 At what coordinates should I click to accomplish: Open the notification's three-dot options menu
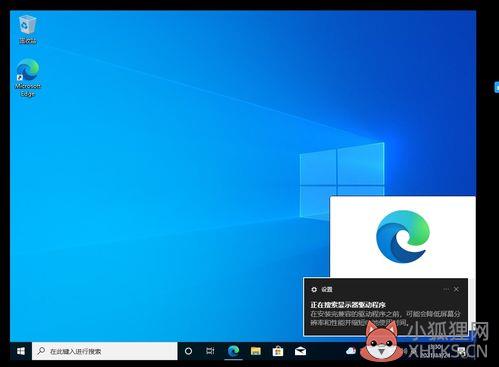point(446,289)
